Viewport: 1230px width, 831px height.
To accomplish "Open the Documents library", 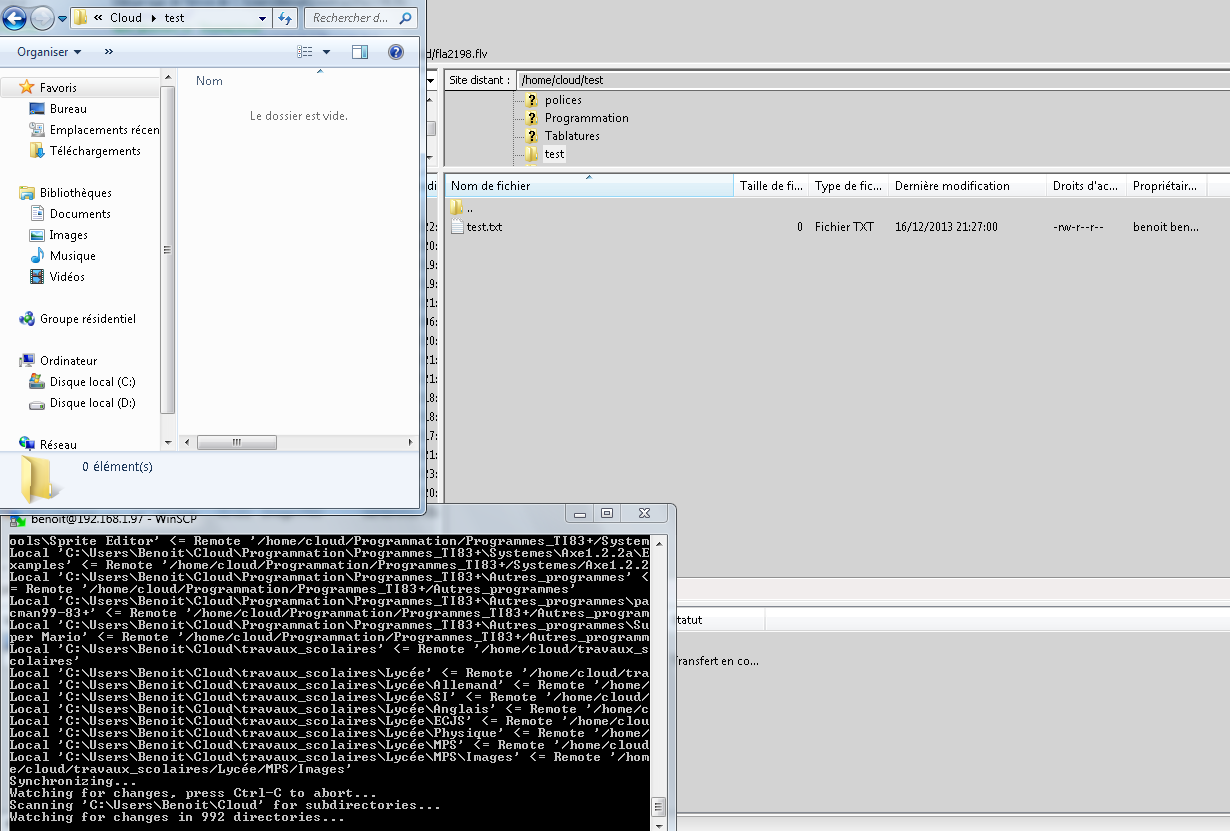I will 80,214.
